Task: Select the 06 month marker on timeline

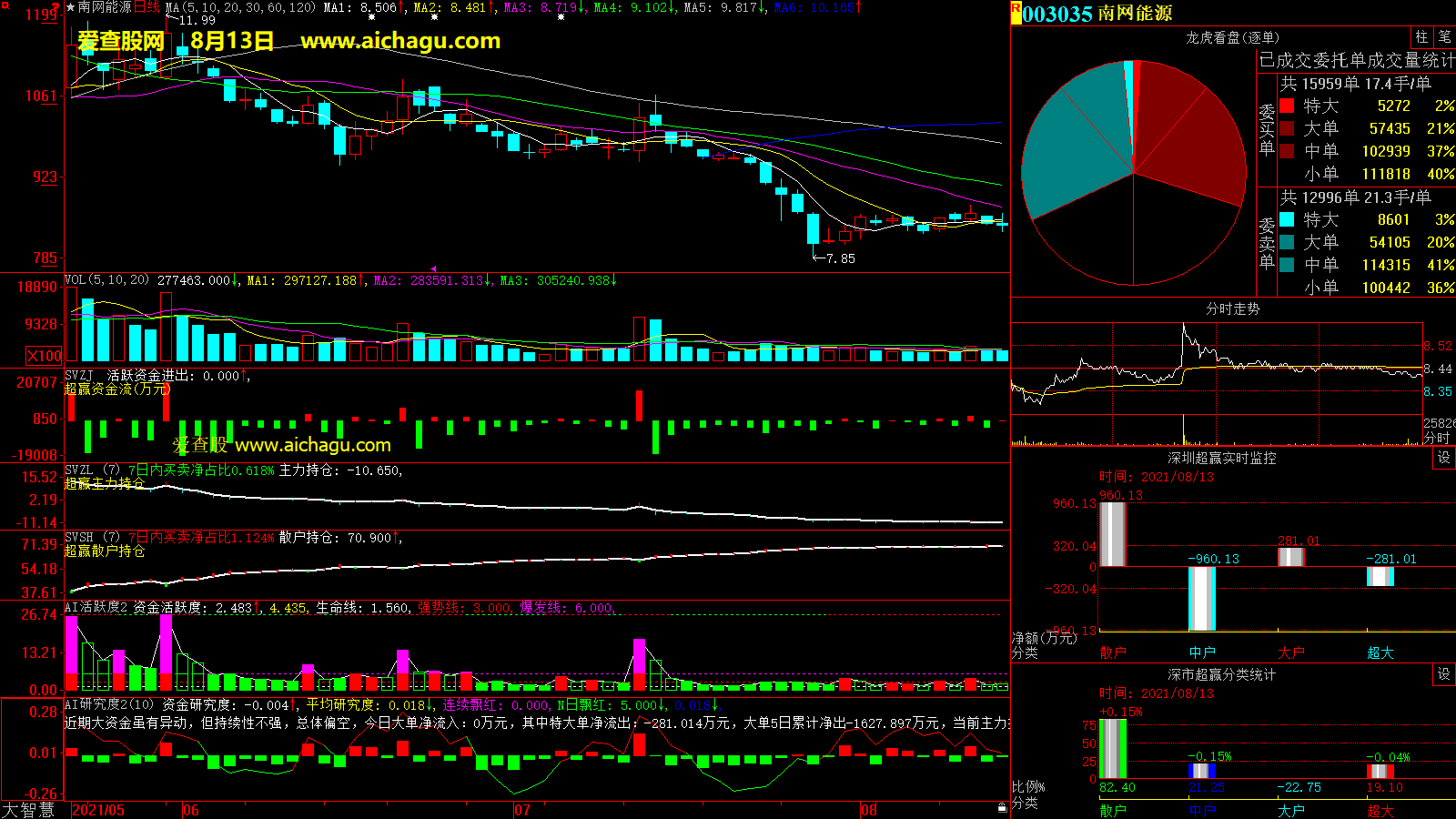Action: (x=190, y=810)
